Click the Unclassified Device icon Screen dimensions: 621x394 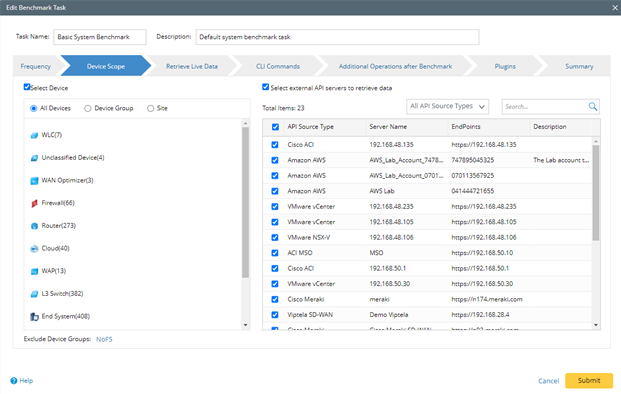[34, 158]
